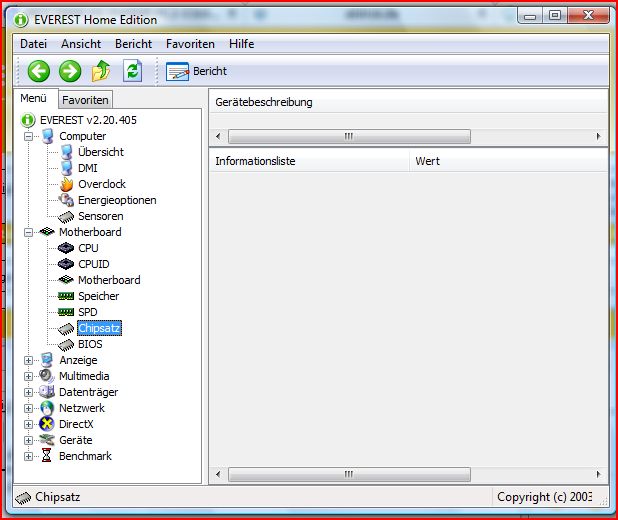Click the Overclock flame icon
The image size is (618, 520).
[x=66, y=184]
